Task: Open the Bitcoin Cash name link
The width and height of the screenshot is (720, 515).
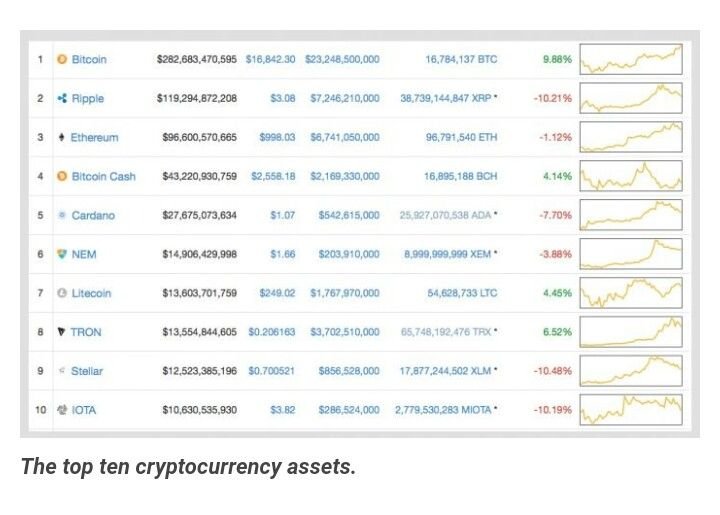Action: pos(104,176)
